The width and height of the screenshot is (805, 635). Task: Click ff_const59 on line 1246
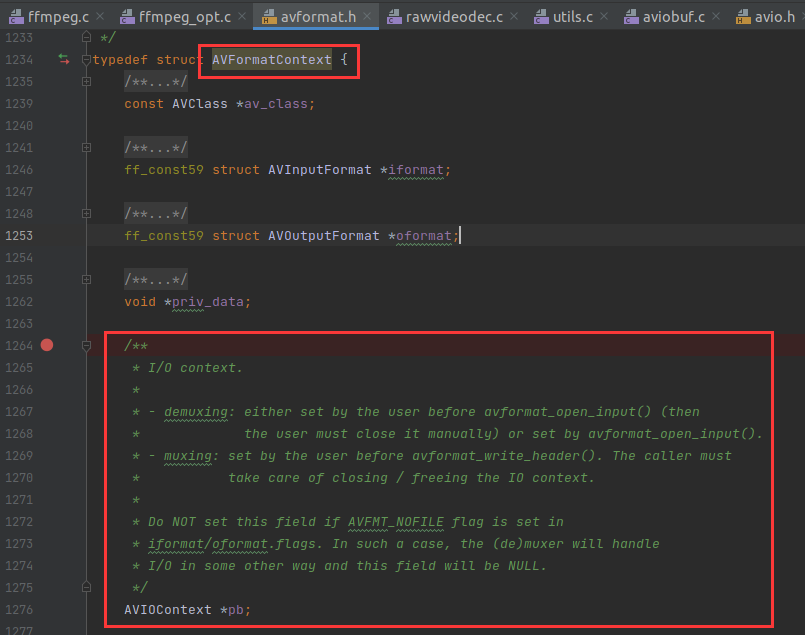tap(164, 170)
